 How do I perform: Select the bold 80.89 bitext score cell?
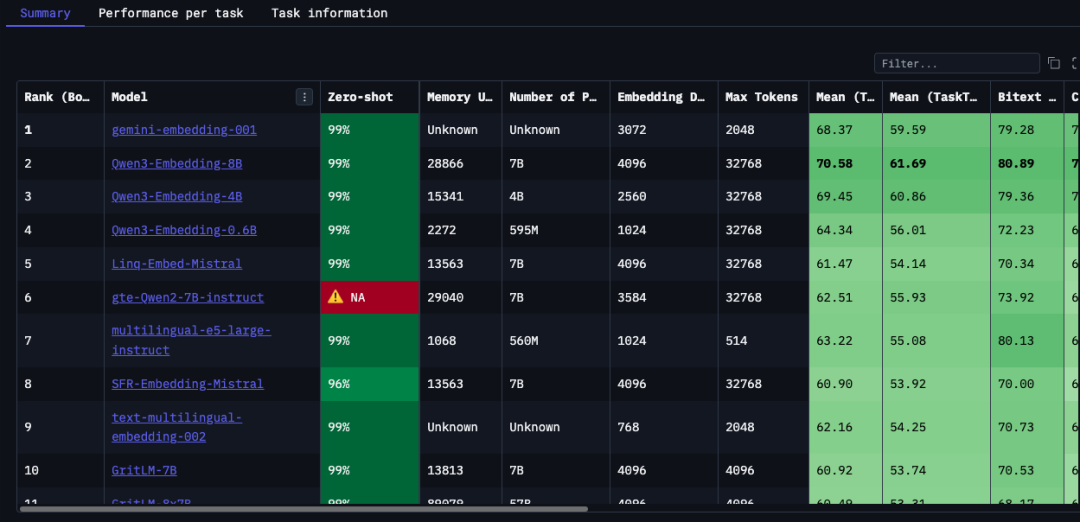(1027, 163)
